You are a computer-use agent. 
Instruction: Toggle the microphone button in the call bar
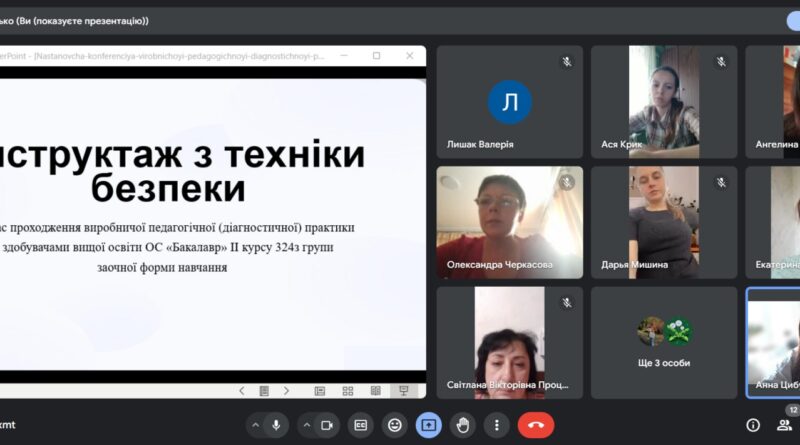[276, 425]
